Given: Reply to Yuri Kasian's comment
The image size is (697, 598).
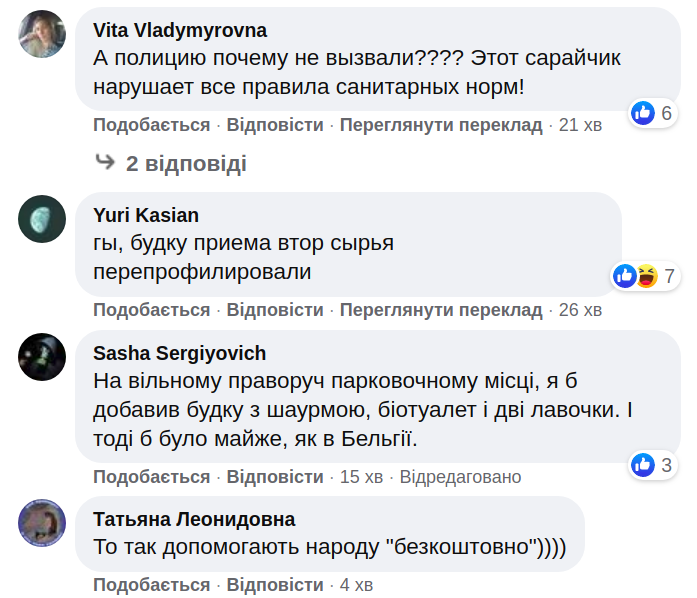Looking at the screenshot, I should point(275,310).
